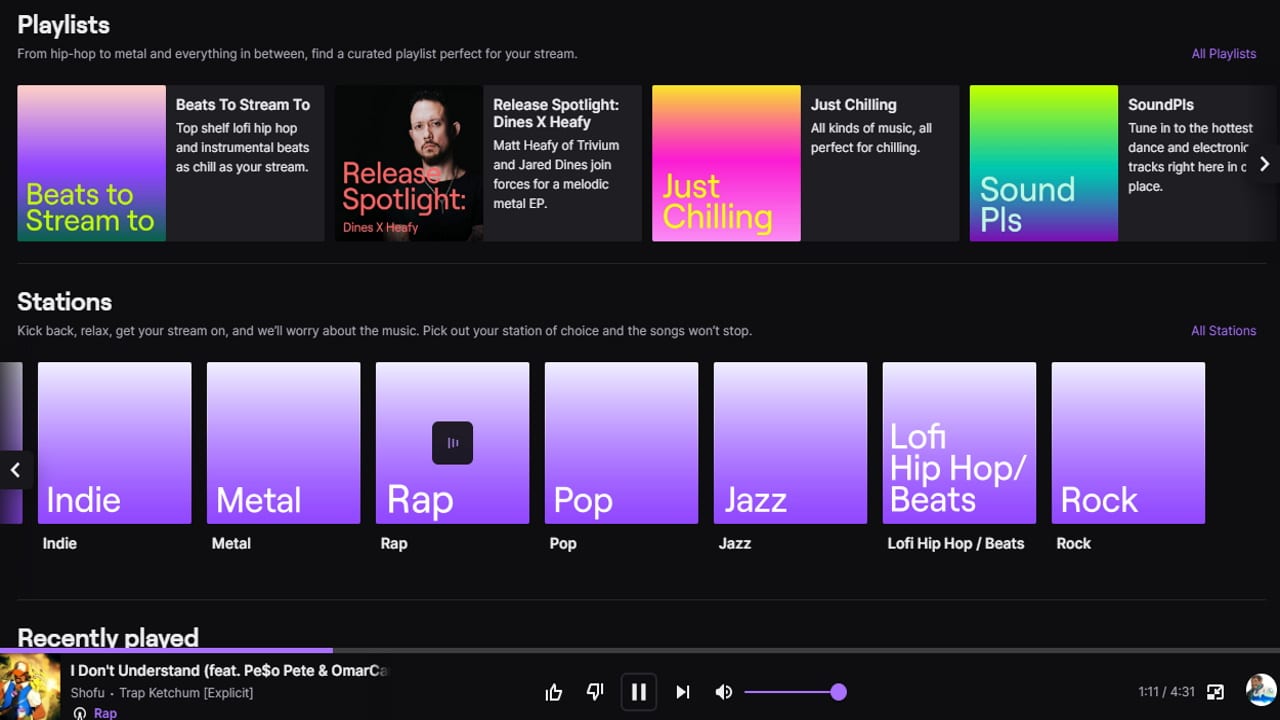Viewport: 1280px width, 720px height.
Task: Like the song I Don't Understand
Action: pyautogui.click(x=553, y=691)
